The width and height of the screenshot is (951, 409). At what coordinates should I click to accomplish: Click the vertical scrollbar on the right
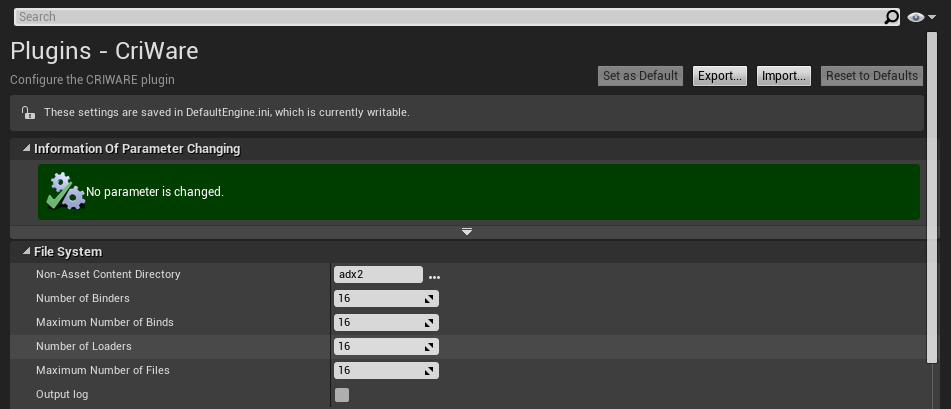point(932,197)
